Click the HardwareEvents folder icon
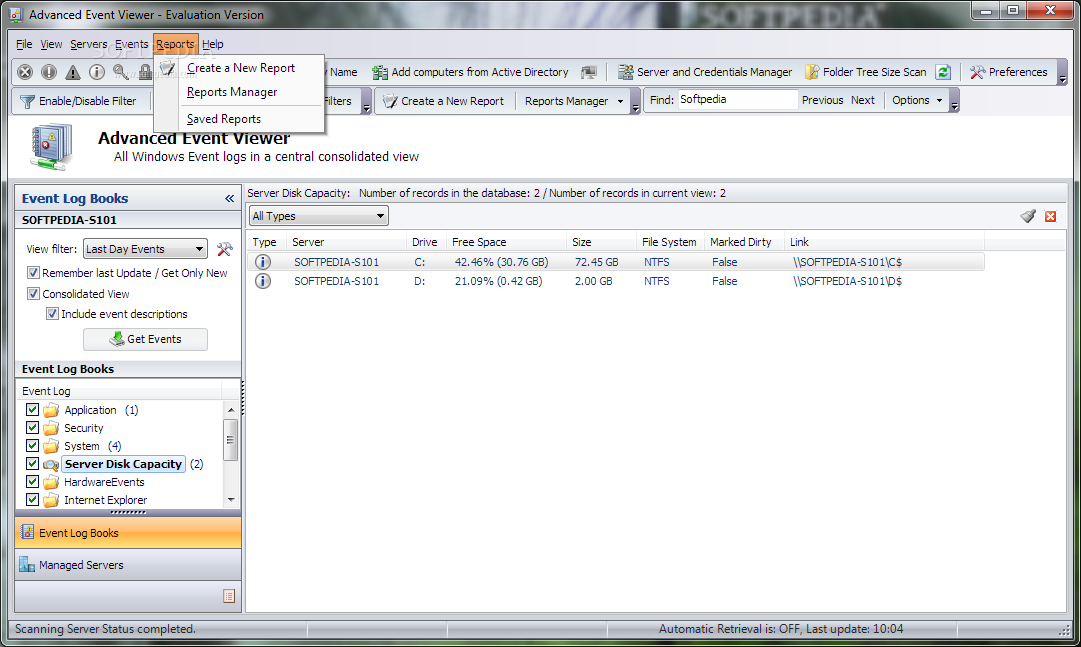Screen dimensions: 1081x647 [51, 482]
